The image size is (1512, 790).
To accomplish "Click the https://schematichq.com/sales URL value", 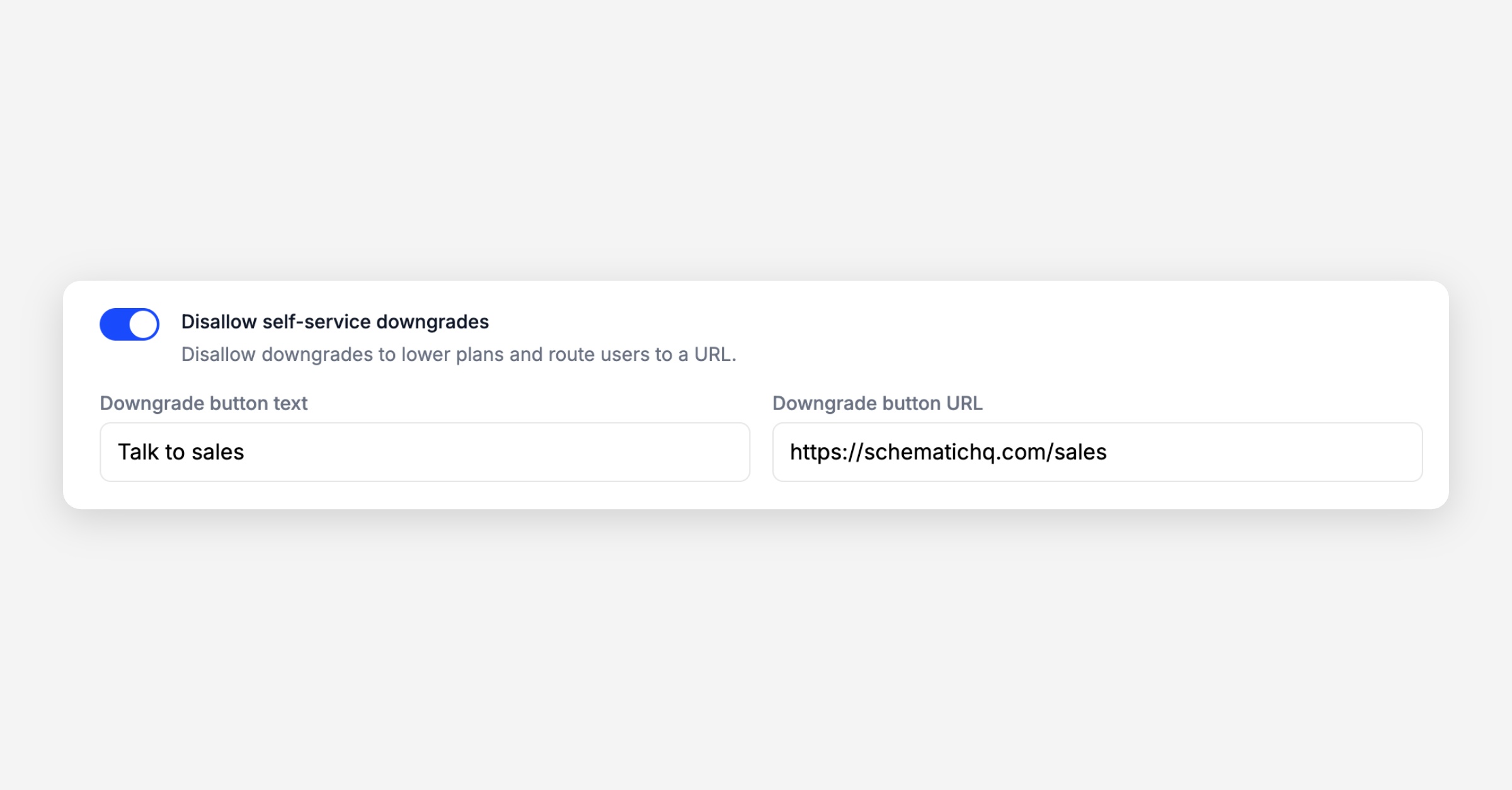I will [x=948, y=452].
